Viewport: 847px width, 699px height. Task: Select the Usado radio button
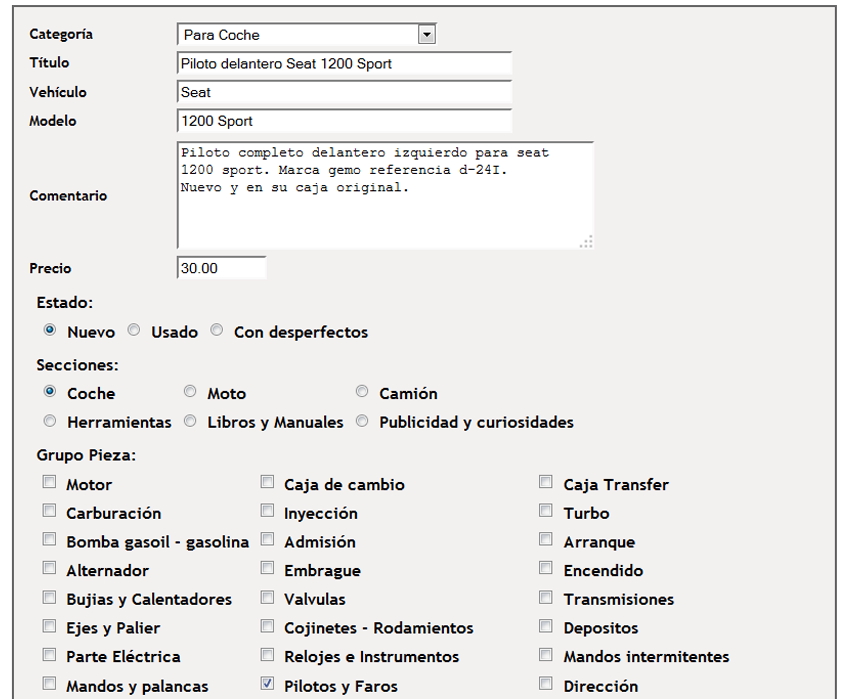pyautogui.click(x=133, y=331)
